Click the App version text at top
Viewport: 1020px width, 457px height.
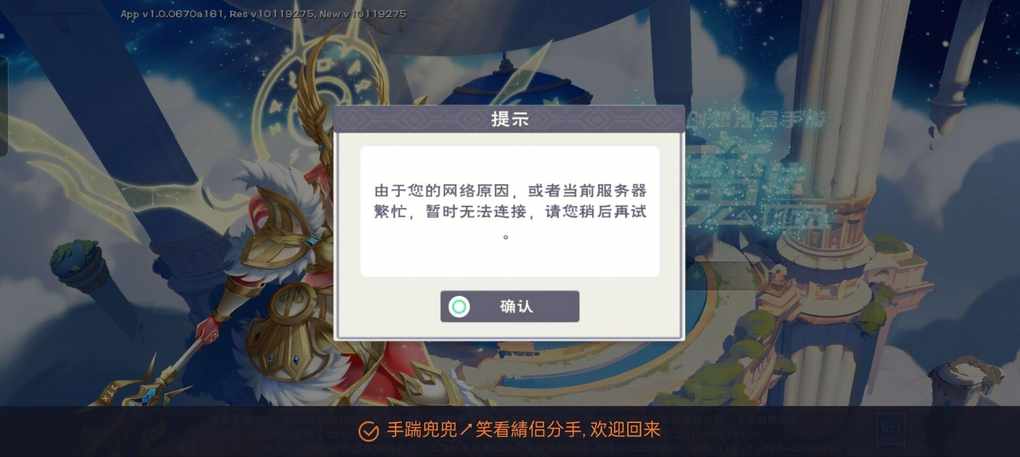click(x=263, y=14)
